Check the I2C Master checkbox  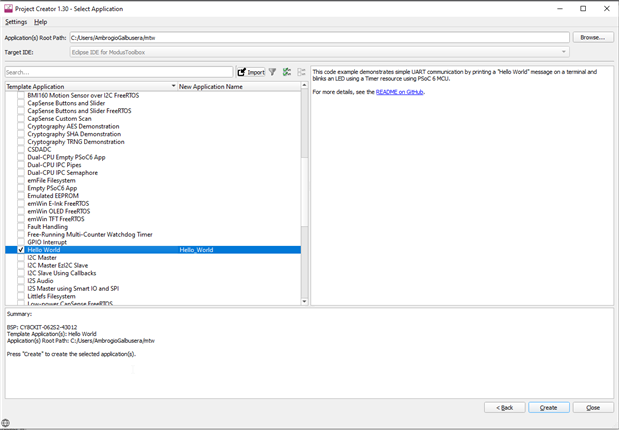point(21,257)
